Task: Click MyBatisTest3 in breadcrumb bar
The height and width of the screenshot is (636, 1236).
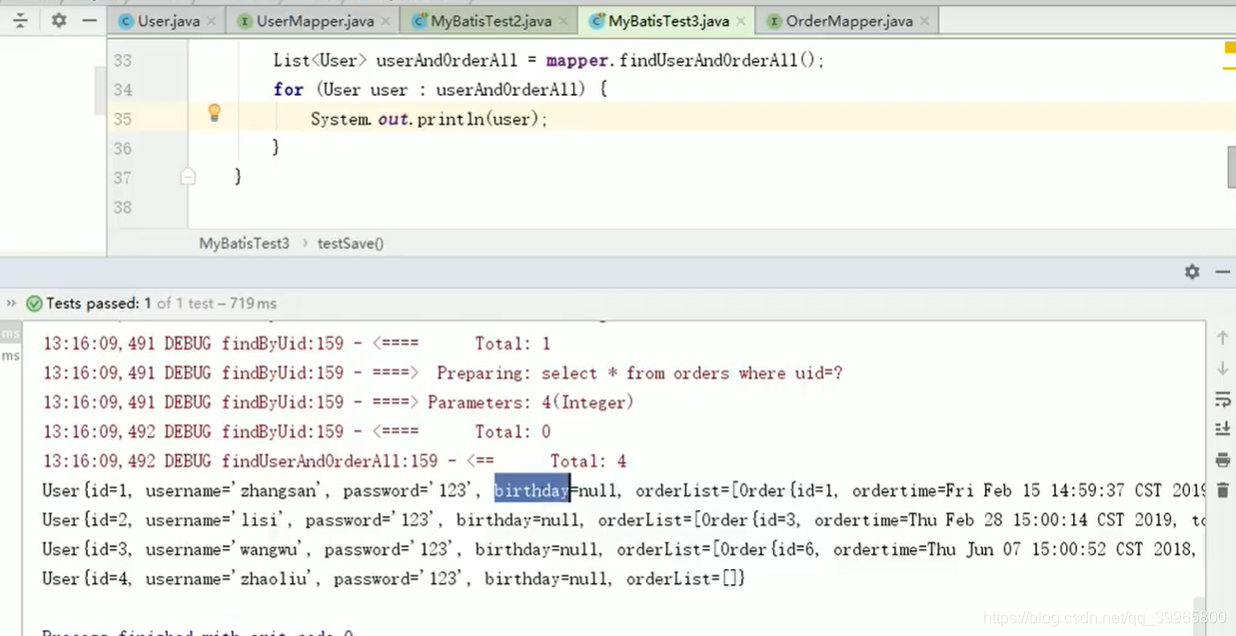Action: point(244,243)
